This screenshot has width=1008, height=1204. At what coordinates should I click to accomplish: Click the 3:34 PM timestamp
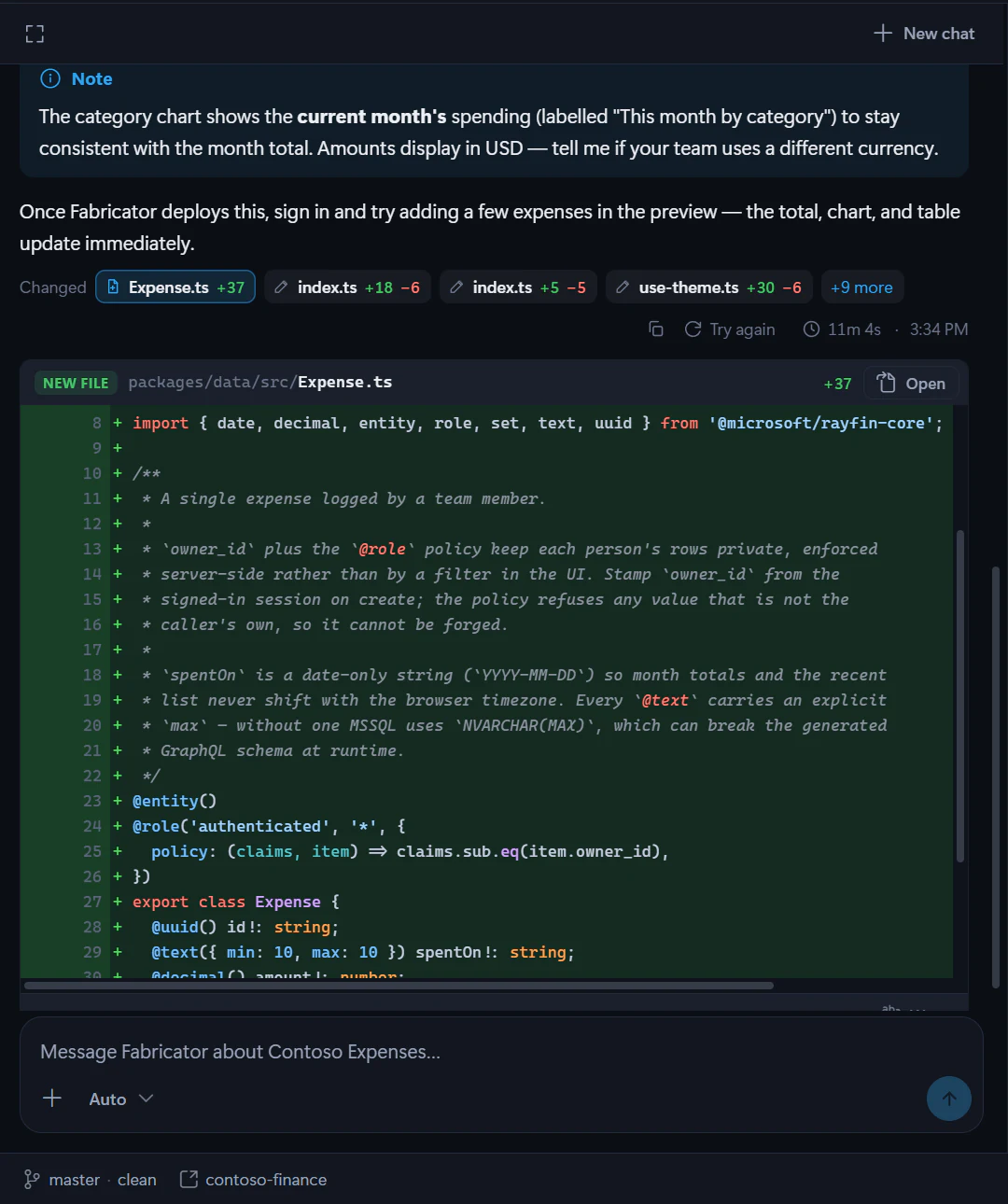939,329
